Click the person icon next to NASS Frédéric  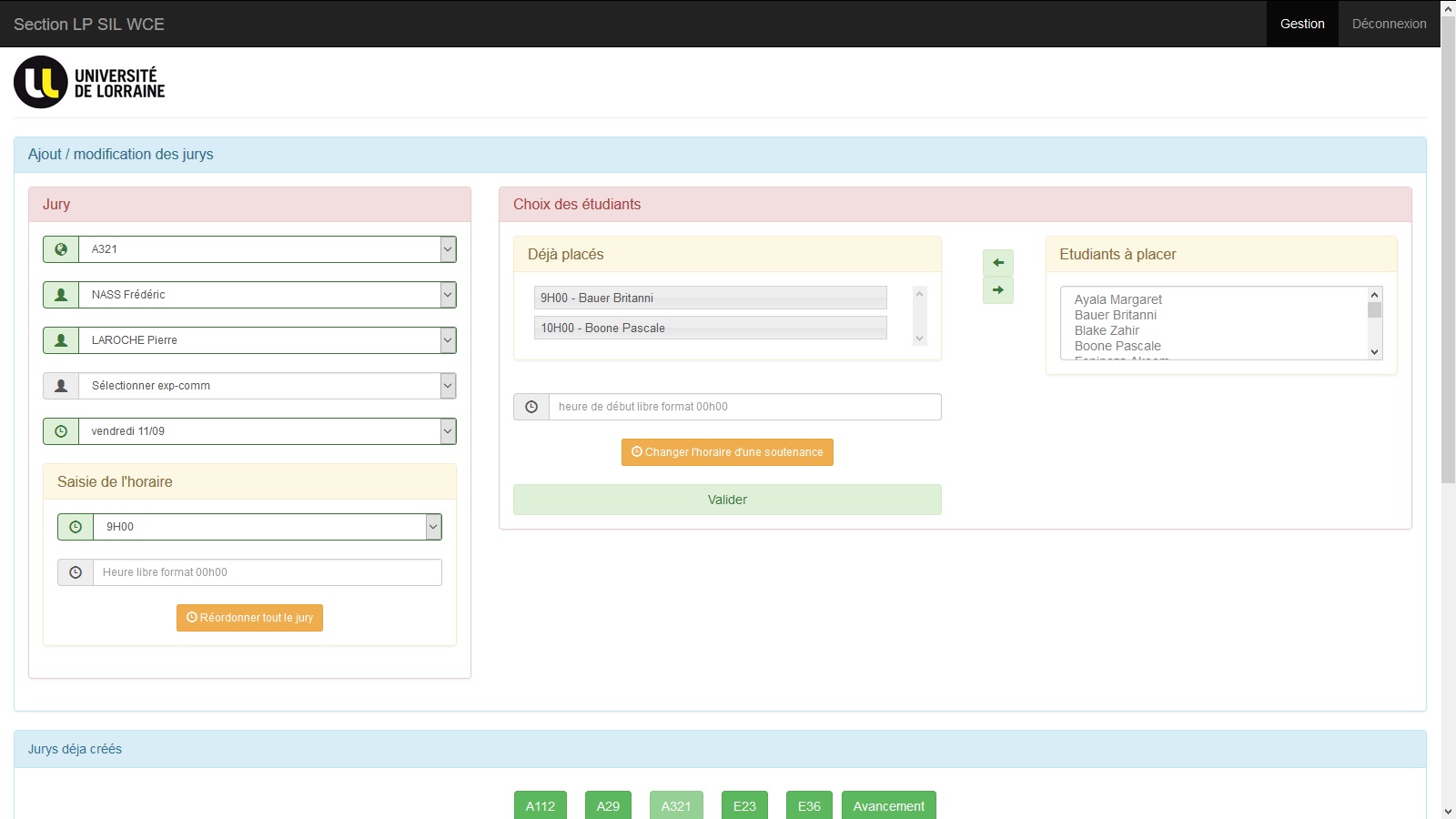pyautogui.click(x=61, y=295)
